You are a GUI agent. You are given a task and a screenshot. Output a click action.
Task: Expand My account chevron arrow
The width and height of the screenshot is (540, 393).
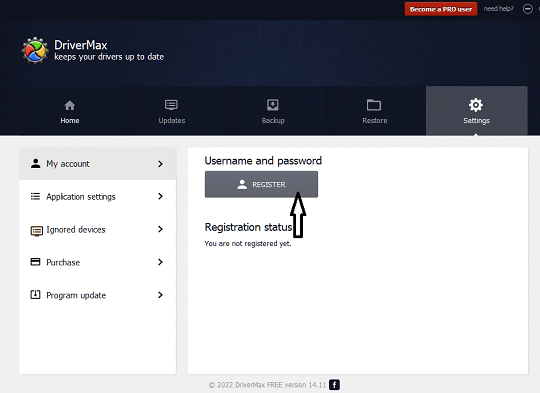[160, 164]
